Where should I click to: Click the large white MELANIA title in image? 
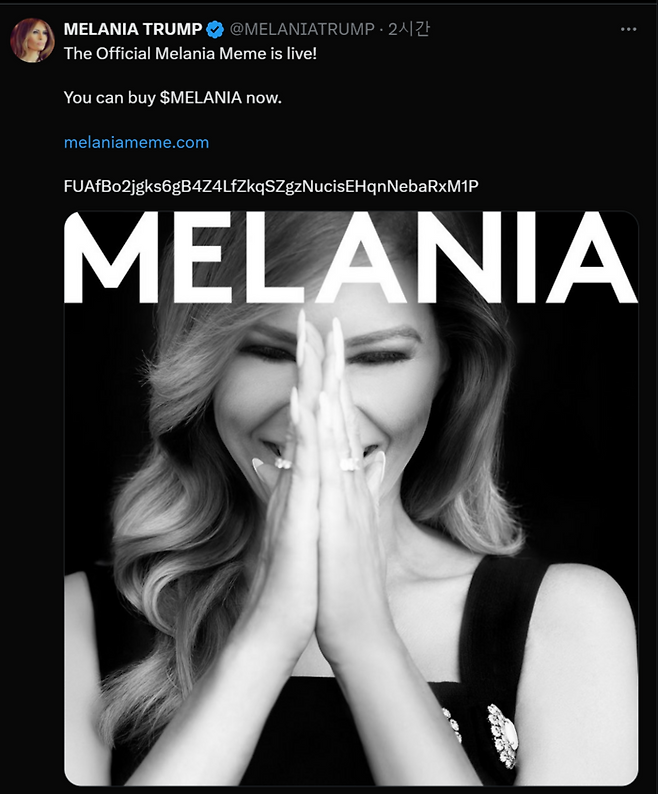[351, 257]
